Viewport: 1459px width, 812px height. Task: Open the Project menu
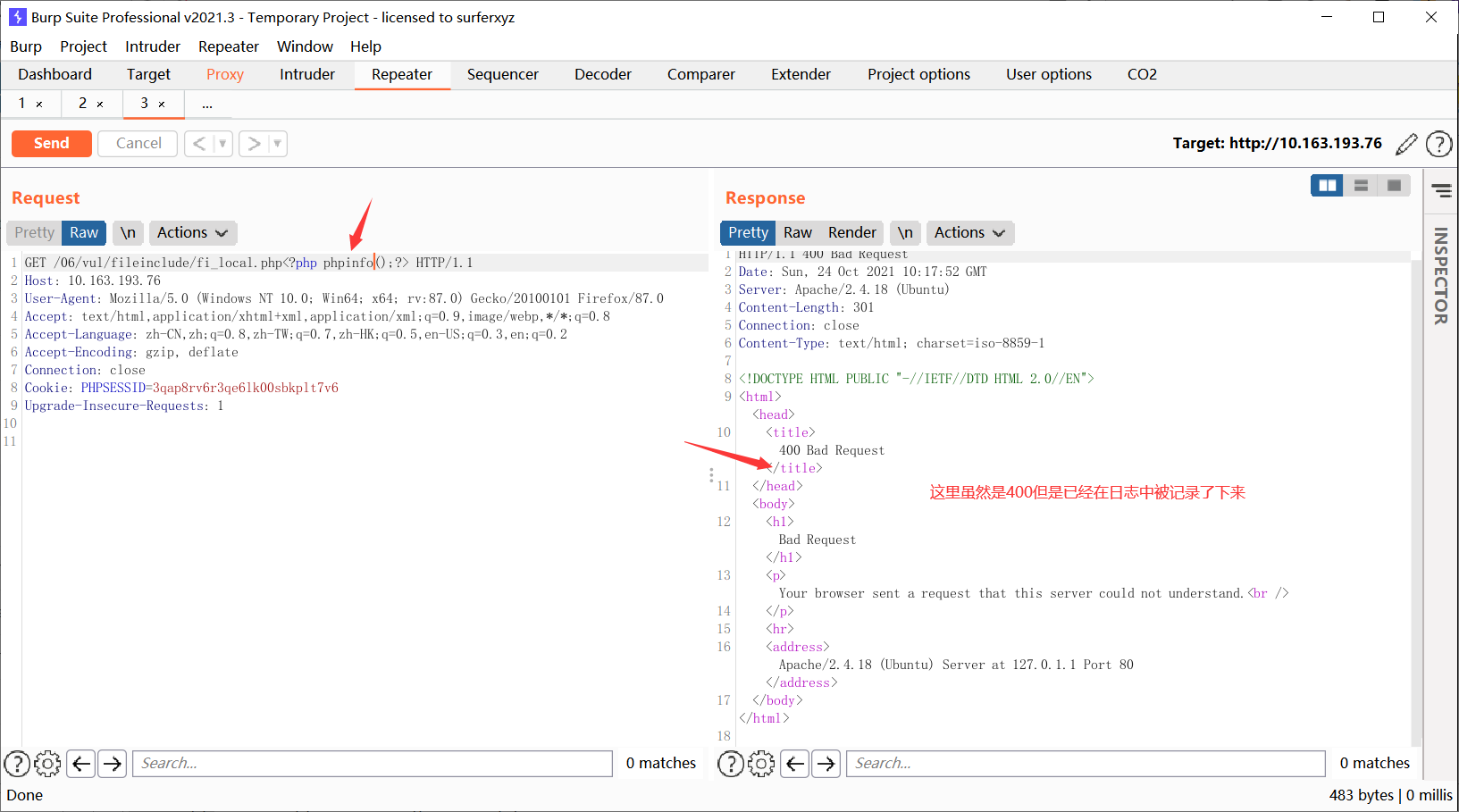tap(83, 46)
